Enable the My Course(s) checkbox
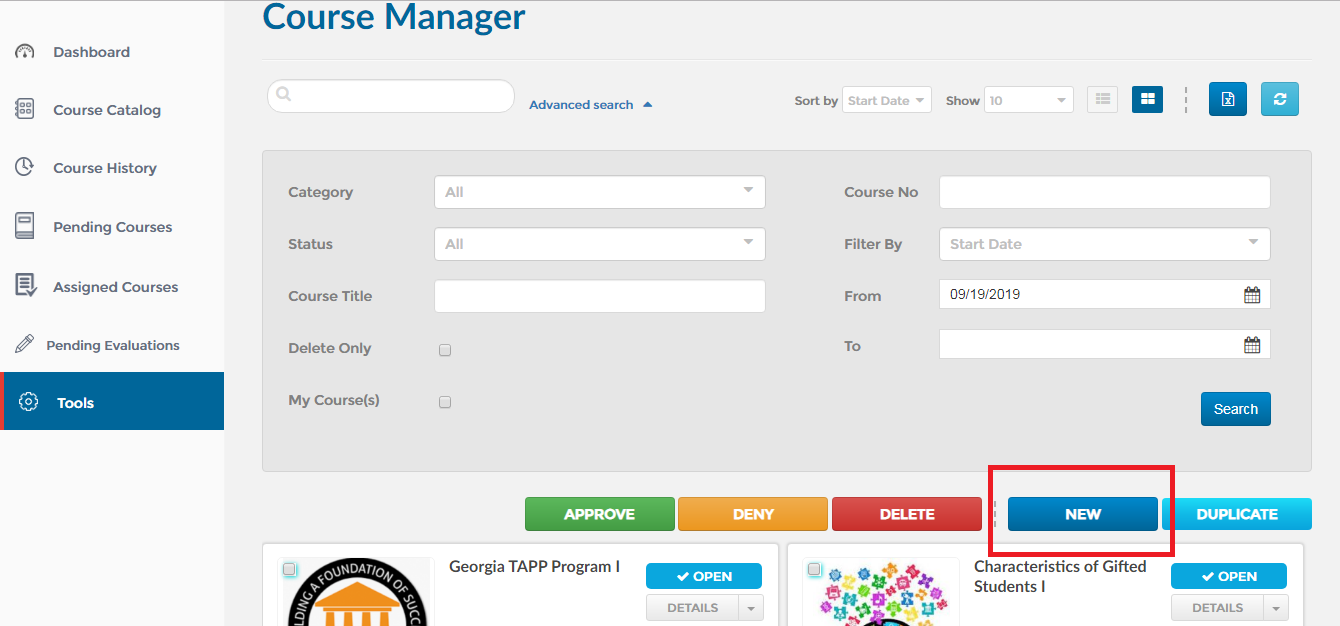Screen dimensions: 1340x626 point(445,402)
